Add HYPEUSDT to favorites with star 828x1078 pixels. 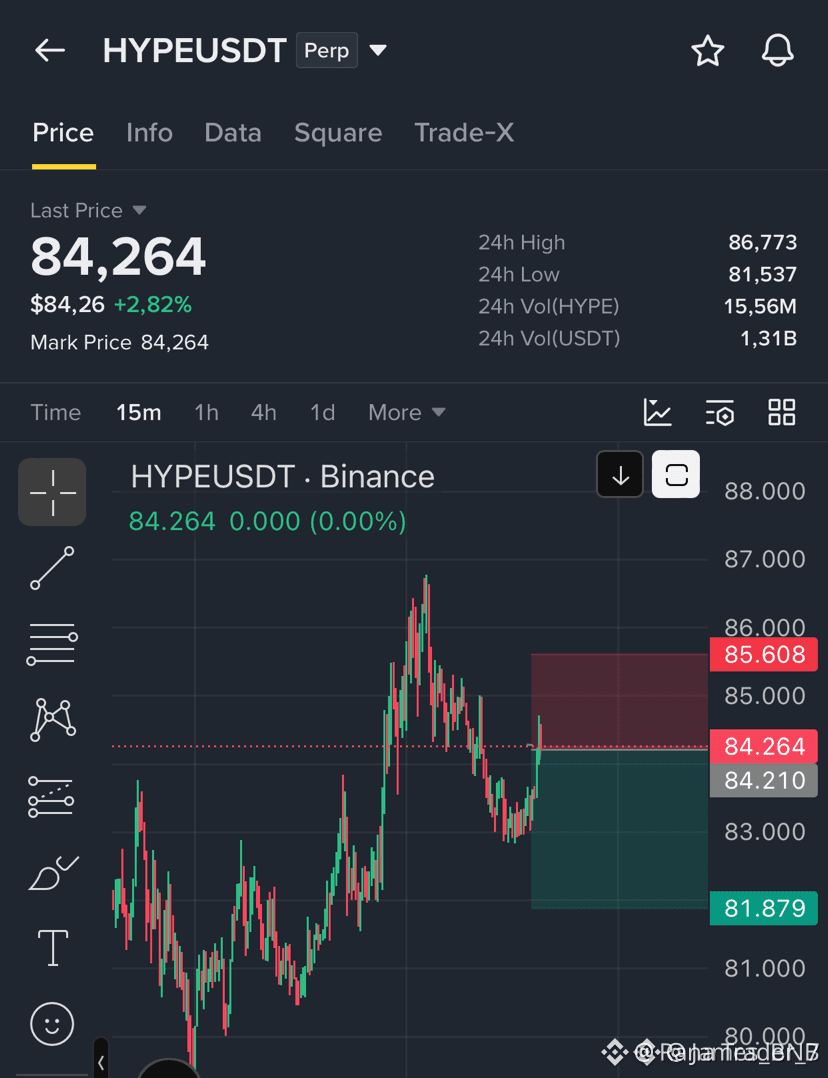707,51
